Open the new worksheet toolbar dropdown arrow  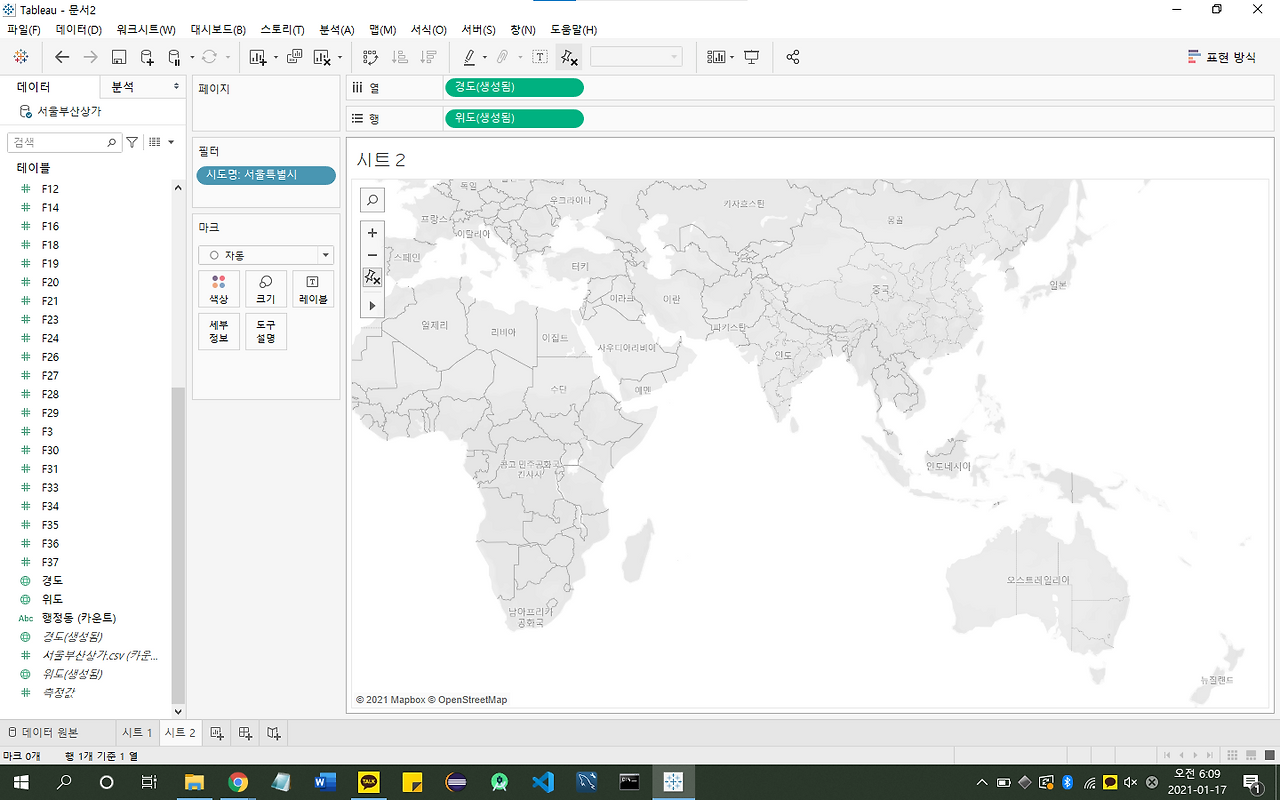275,58
